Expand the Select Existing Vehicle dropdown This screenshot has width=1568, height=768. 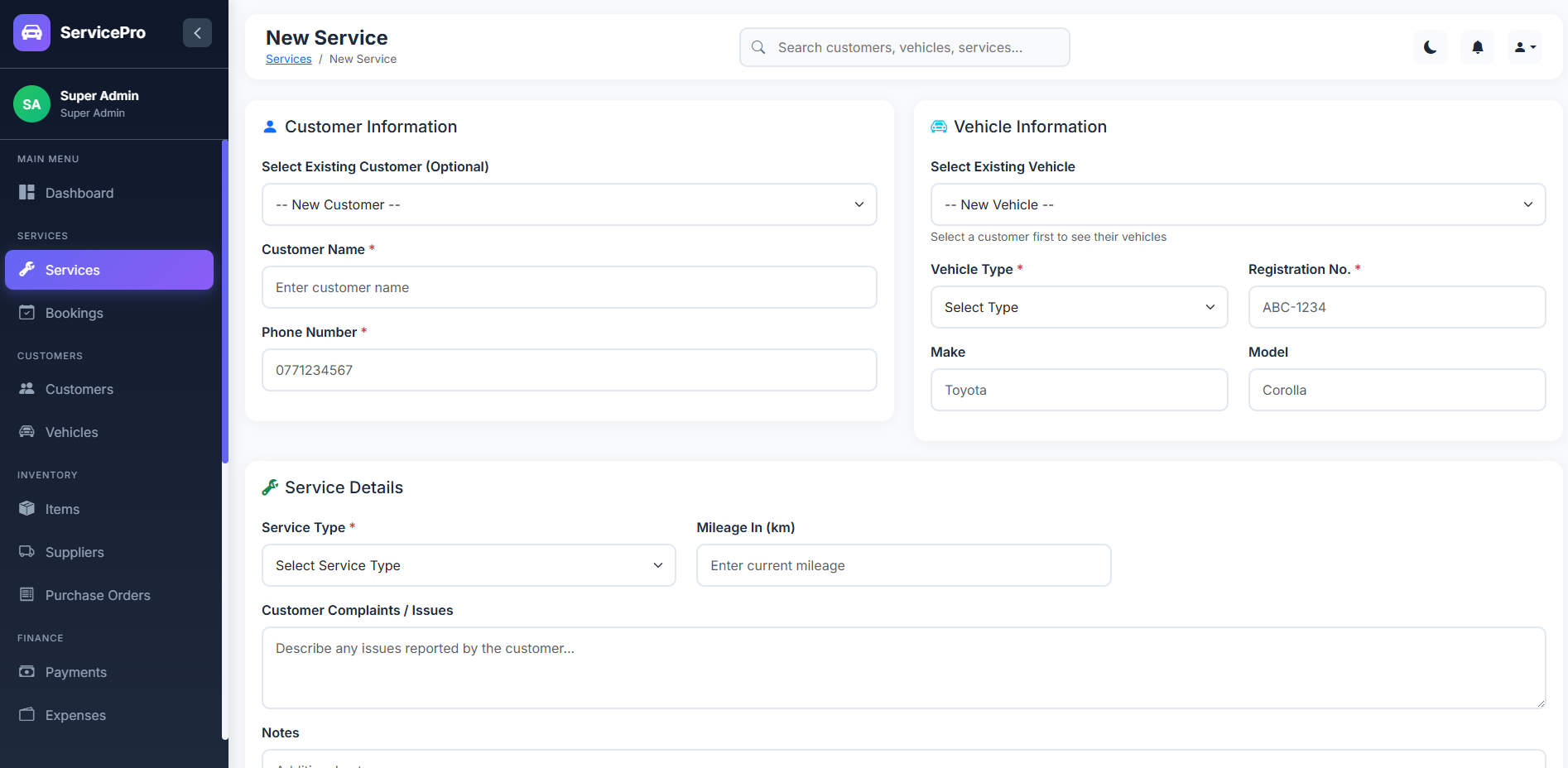click(x=1238, y=204)
